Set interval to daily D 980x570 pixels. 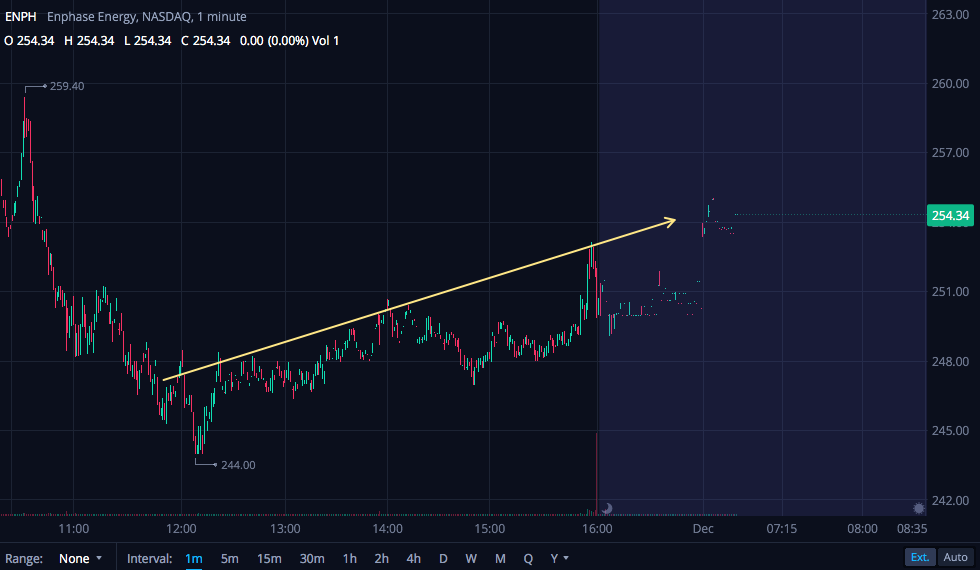coord(443,558)
